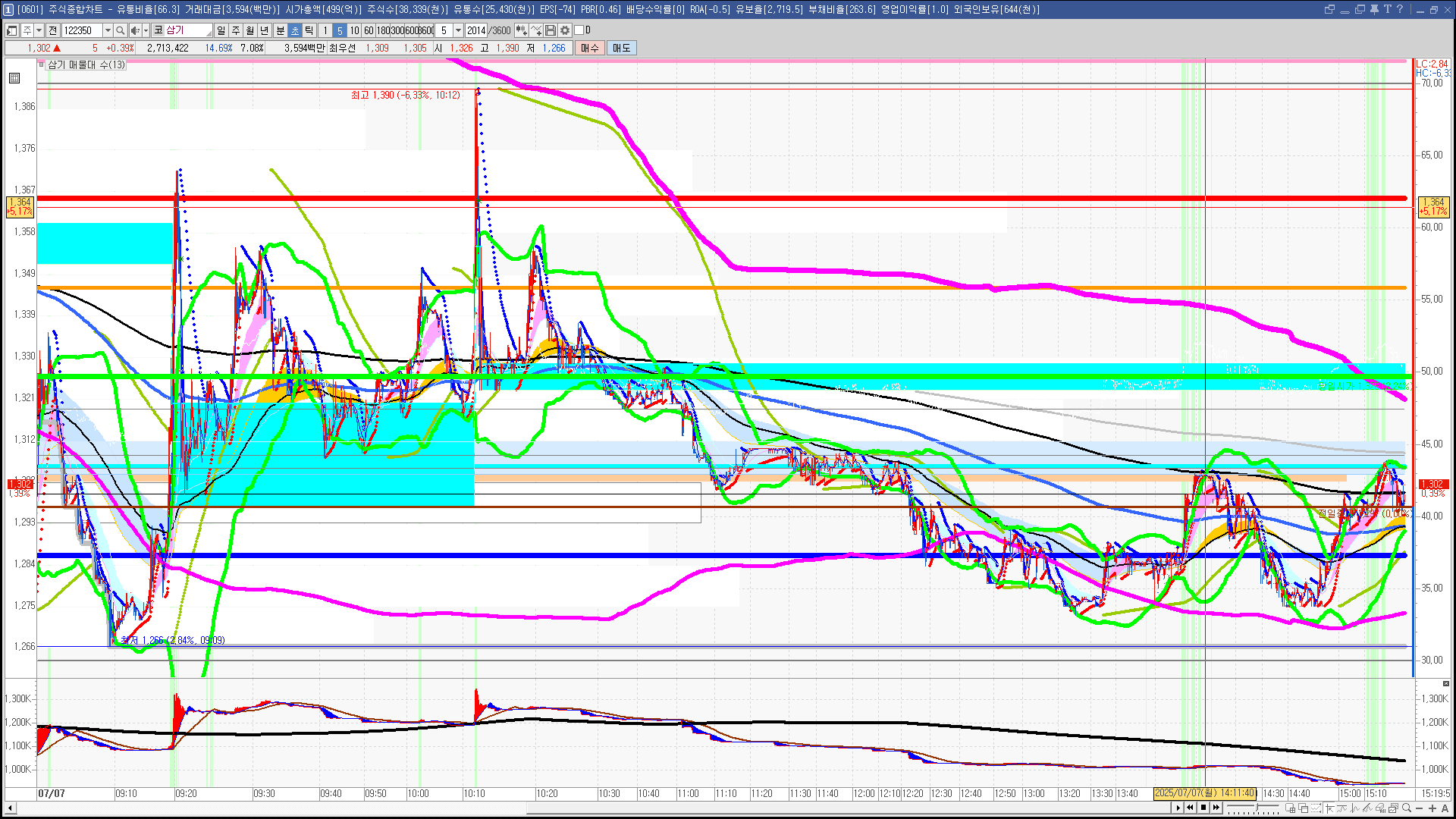Click the 매수 buy button
Screen dimensions: 1456x819
click(x=590, y=48)
